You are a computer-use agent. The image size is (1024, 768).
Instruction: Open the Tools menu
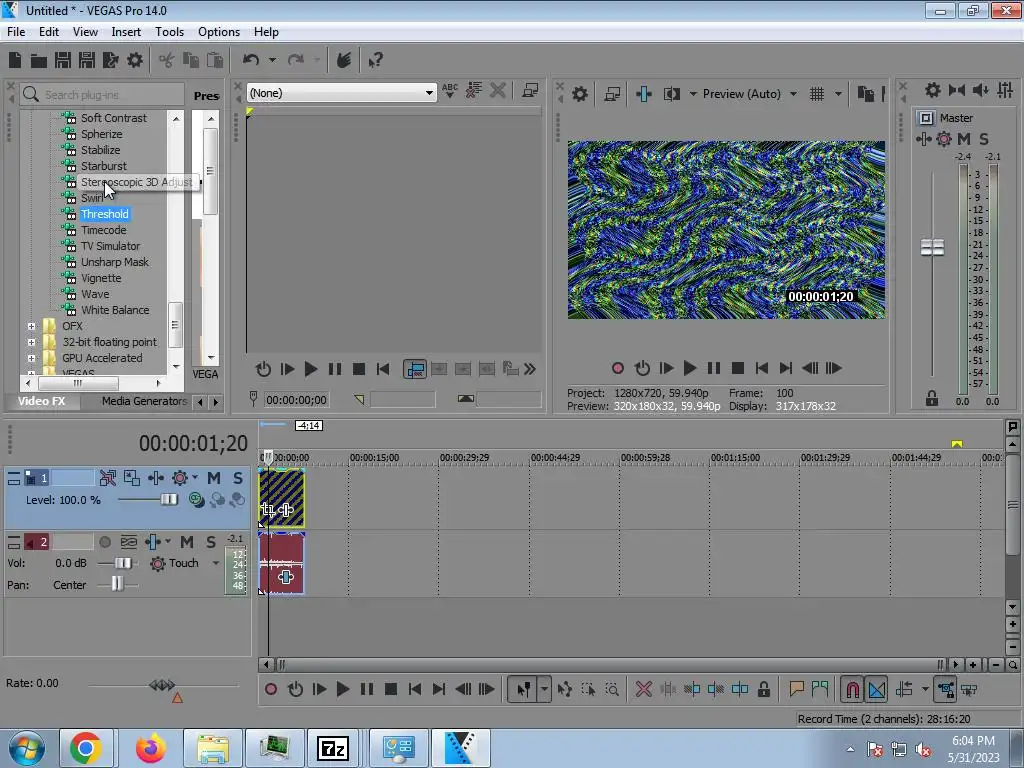pyautogui.click(x=169, y=31)
